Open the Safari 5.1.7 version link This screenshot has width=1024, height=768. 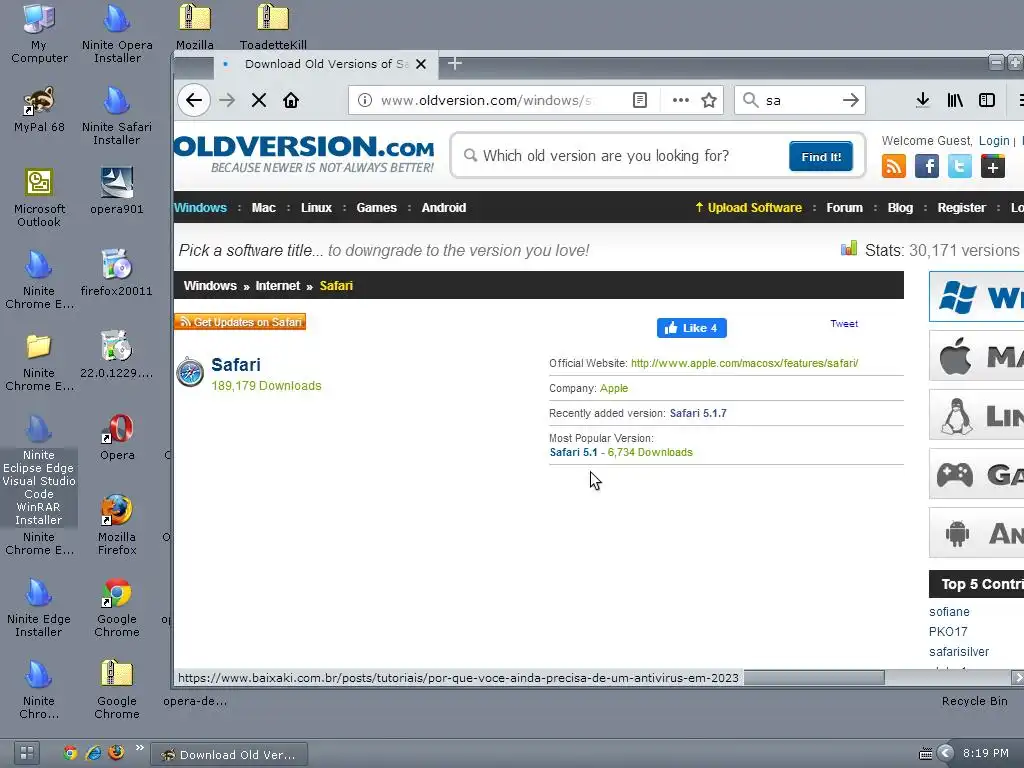698,413
